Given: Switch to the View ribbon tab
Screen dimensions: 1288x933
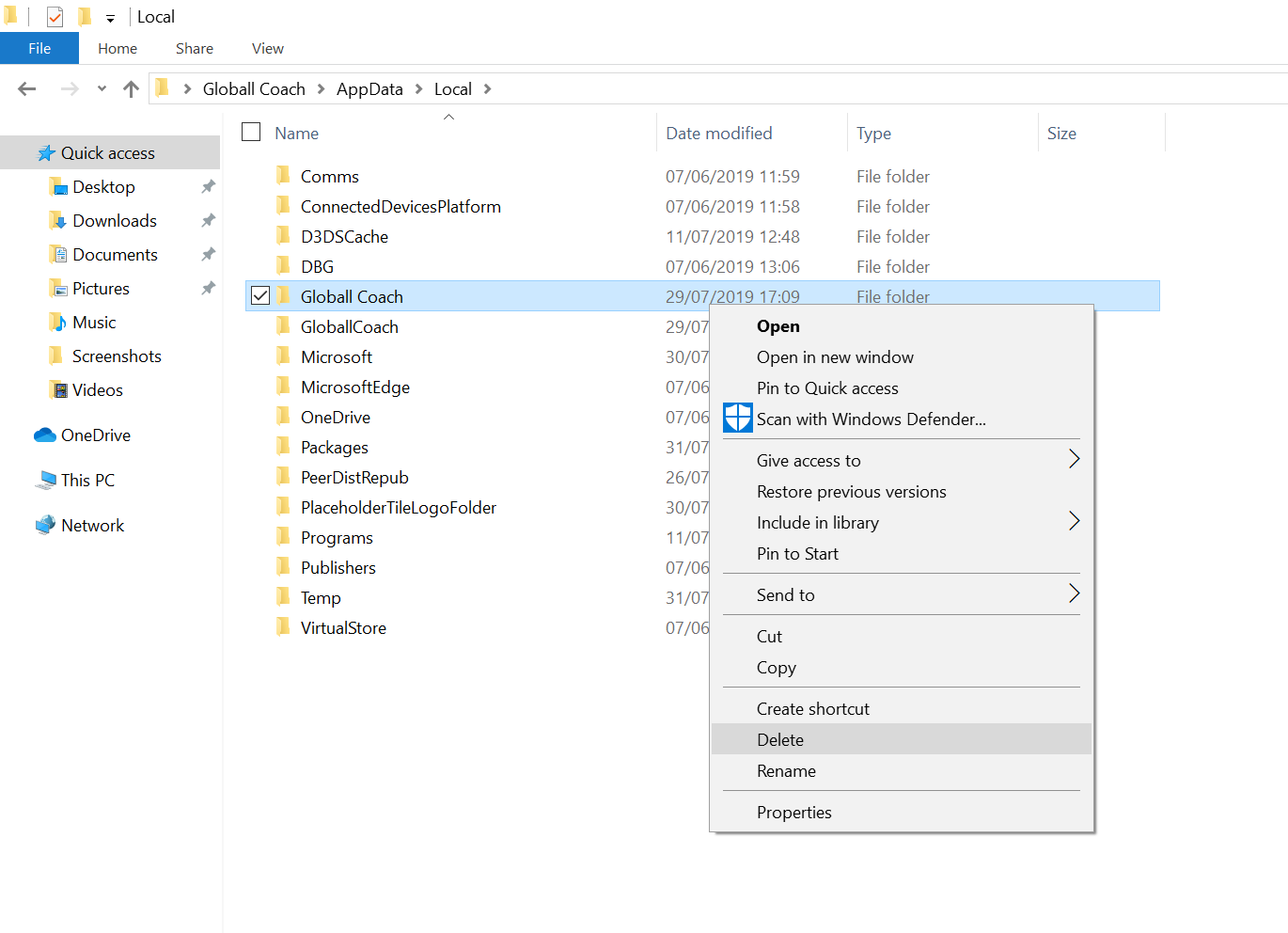Looking at the screenshot, I should 268,49.
